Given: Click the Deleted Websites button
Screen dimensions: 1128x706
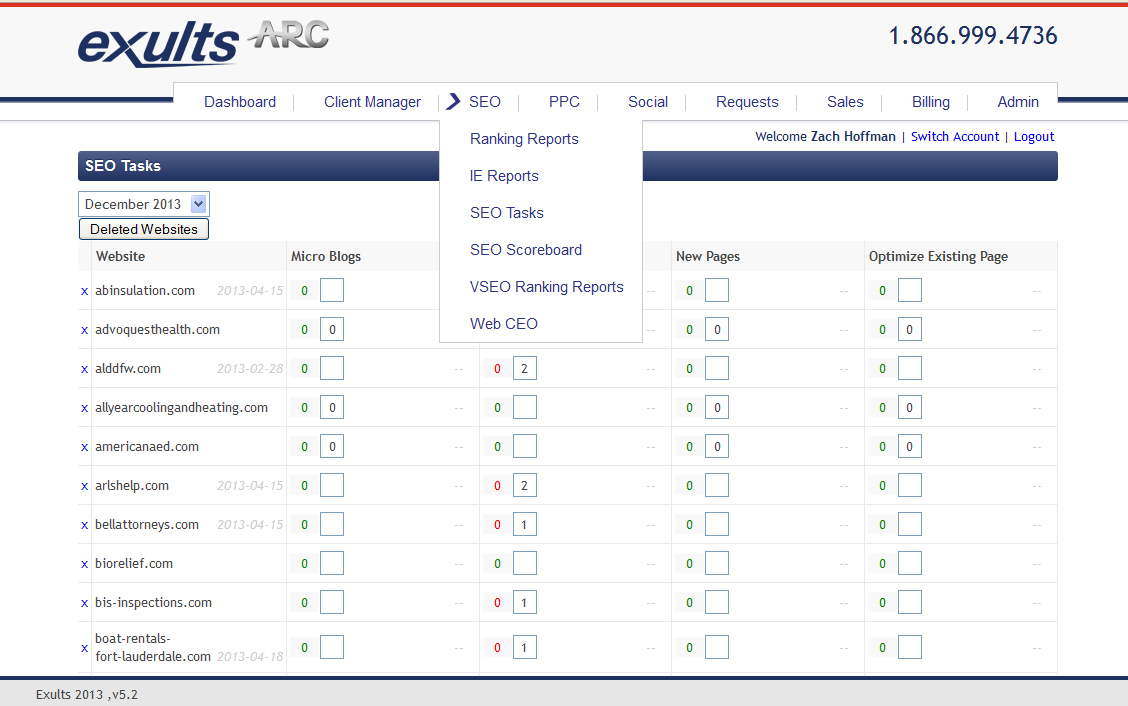Looking at the screenshot, I should [x=144, y=229].
